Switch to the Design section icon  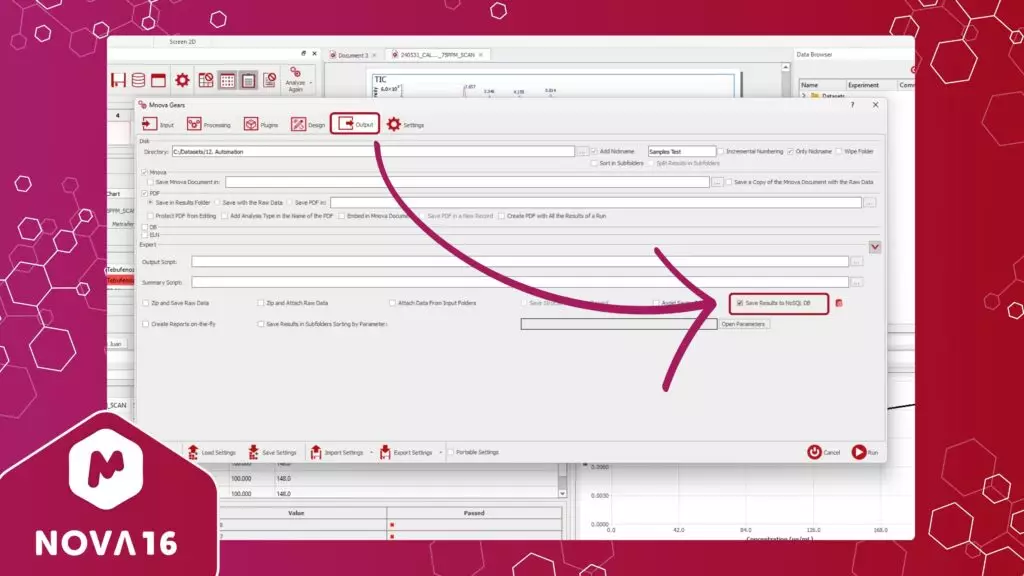pos(298,125)
